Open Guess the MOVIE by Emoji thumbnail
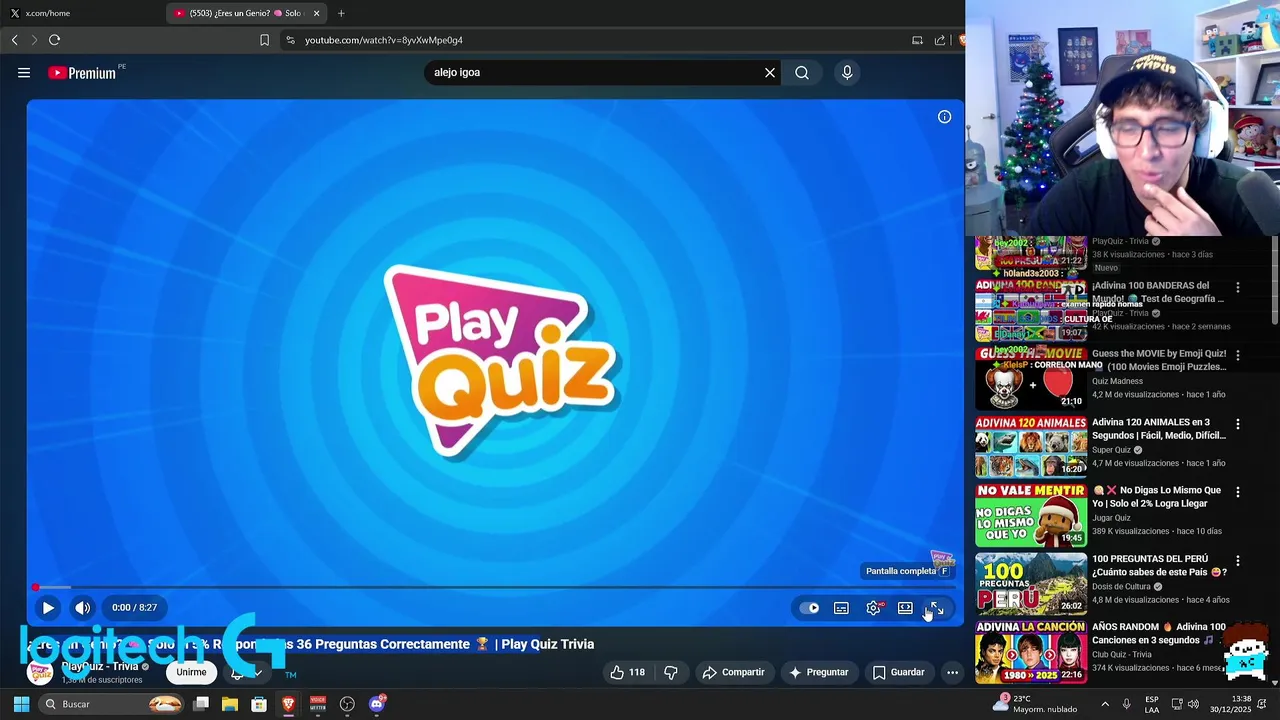The height and width of the screenshot is (720, 1280). click(1031, 378)
